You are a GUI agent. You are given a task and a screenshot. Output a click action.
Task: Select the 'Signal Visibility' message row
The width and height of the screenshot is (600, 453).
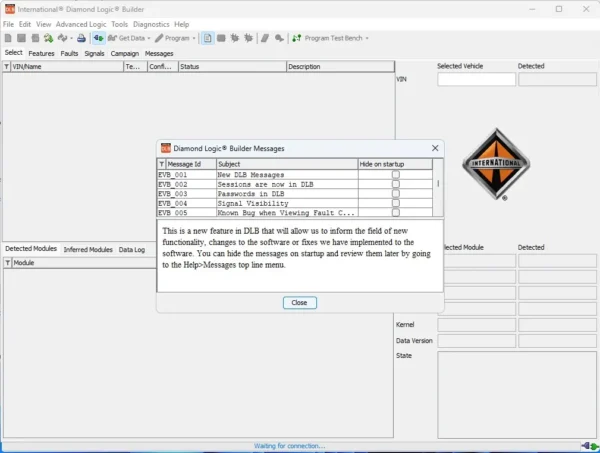click(x=295, y=203)
